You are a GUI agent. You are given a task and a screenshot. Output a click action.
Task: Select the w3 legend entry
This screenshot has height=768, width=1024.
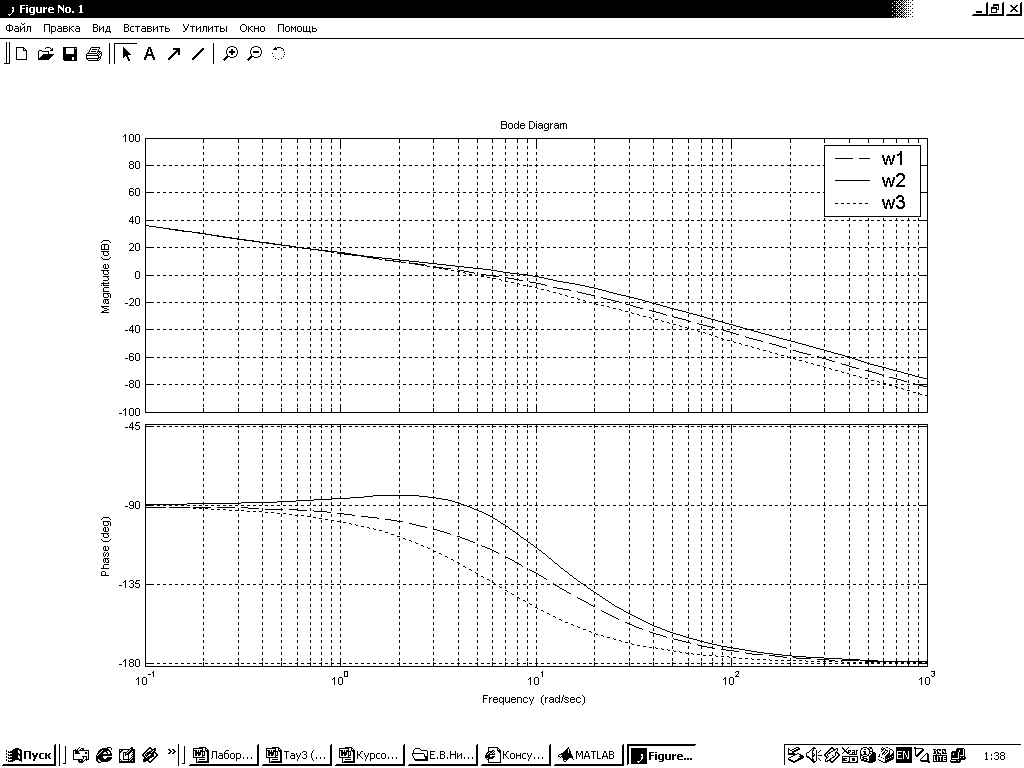coord(893,202)
